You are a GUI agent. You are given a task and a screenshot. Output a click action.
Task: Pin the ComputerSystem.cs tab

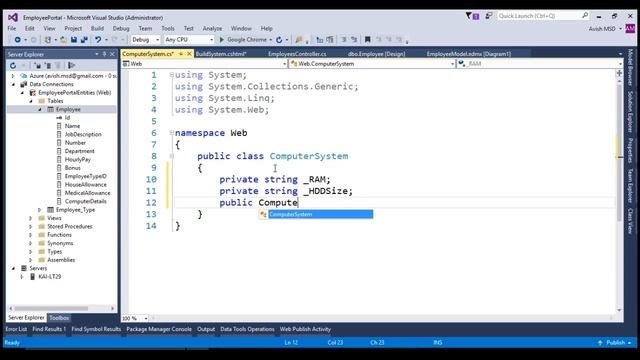181,54
